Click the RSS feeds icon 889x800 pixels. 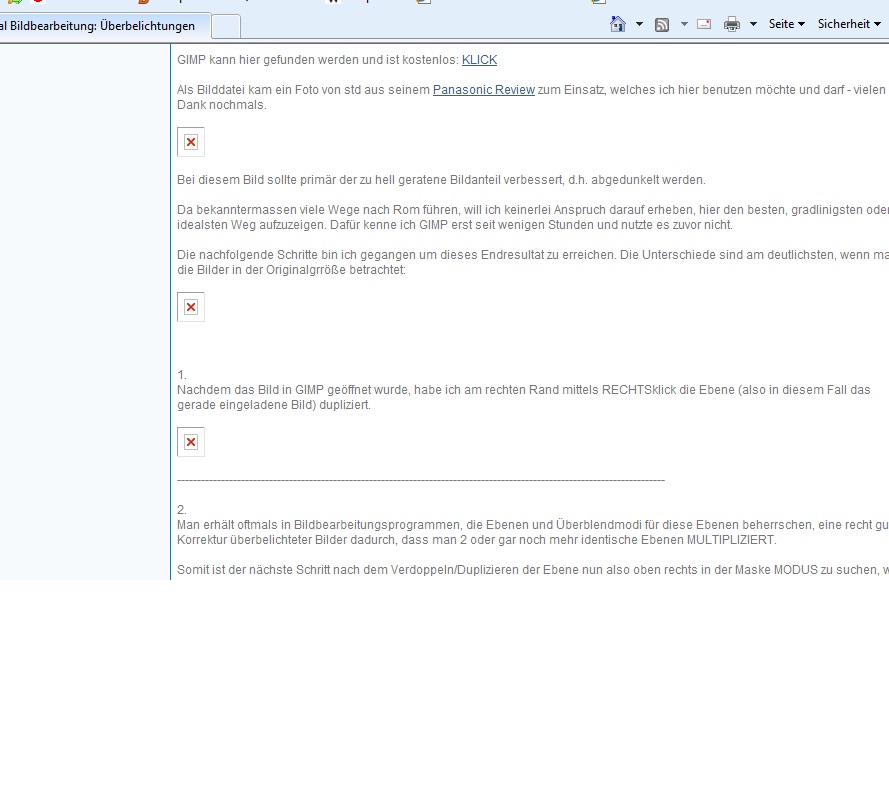662,24
